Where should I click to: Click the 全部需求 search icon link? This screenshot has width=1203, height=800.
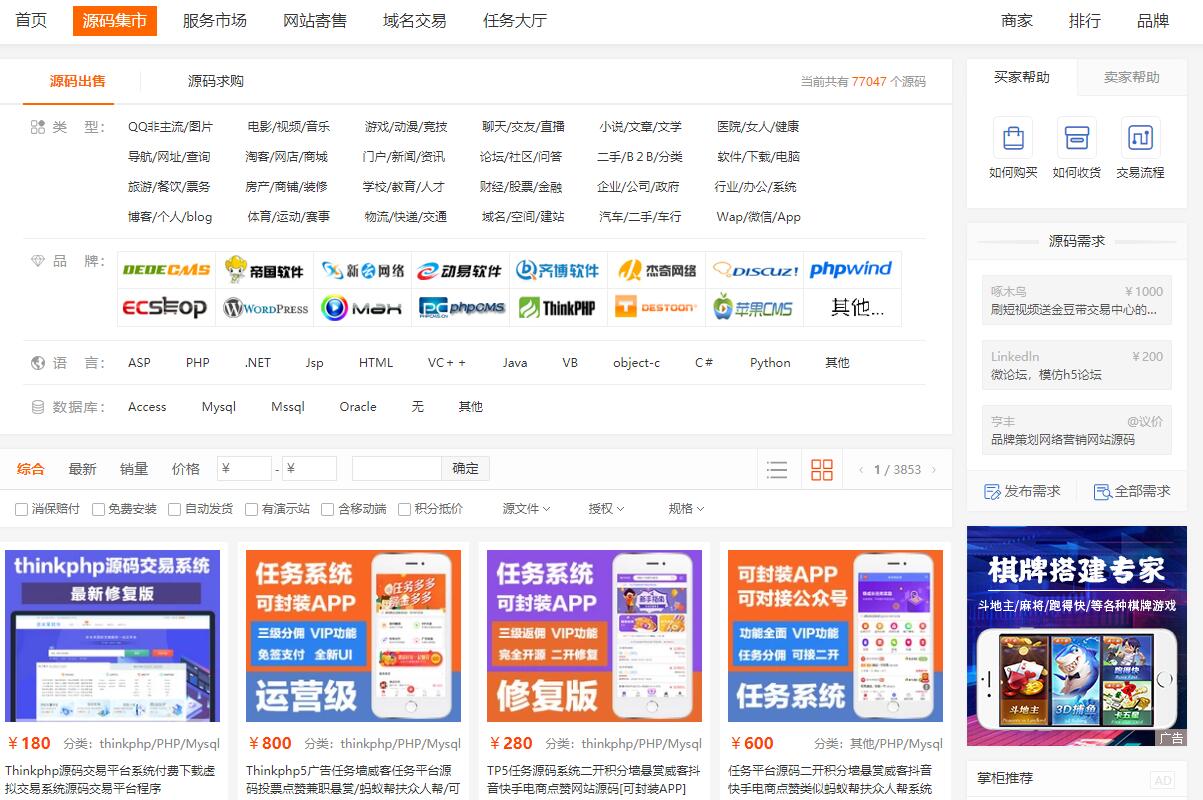coord(1132,491)
